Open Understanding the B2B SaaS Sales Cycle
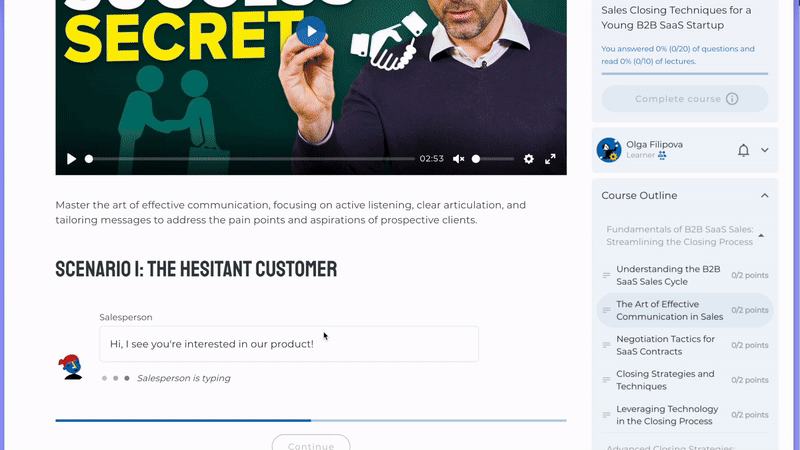Screen dimensions: 800x450 pyautogui.click(x=685, y=276)
